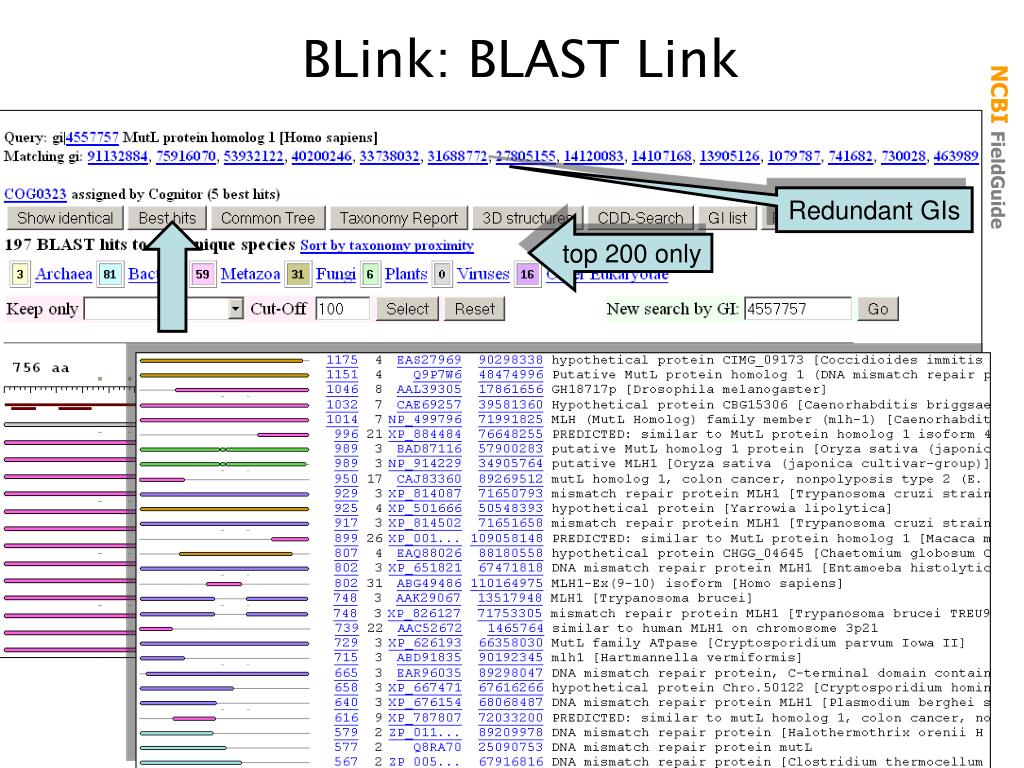
Task: Open accession ABD91835 link
Action: [429, 658]
